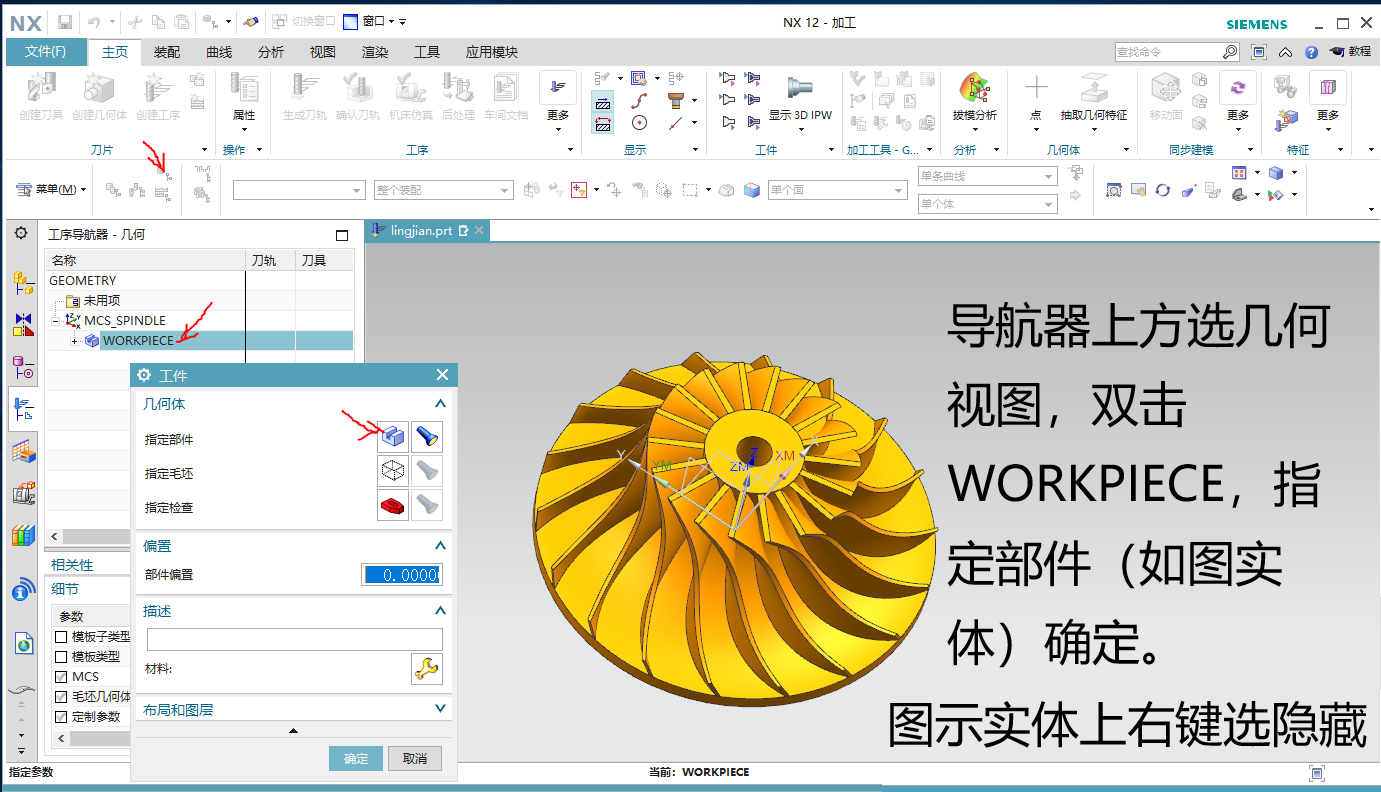The width and height of the screenshot is (1381, 792).
Task: Click the rotate view icon in view toolbar
Action: pyautogui.click(x=1162, y=190)
